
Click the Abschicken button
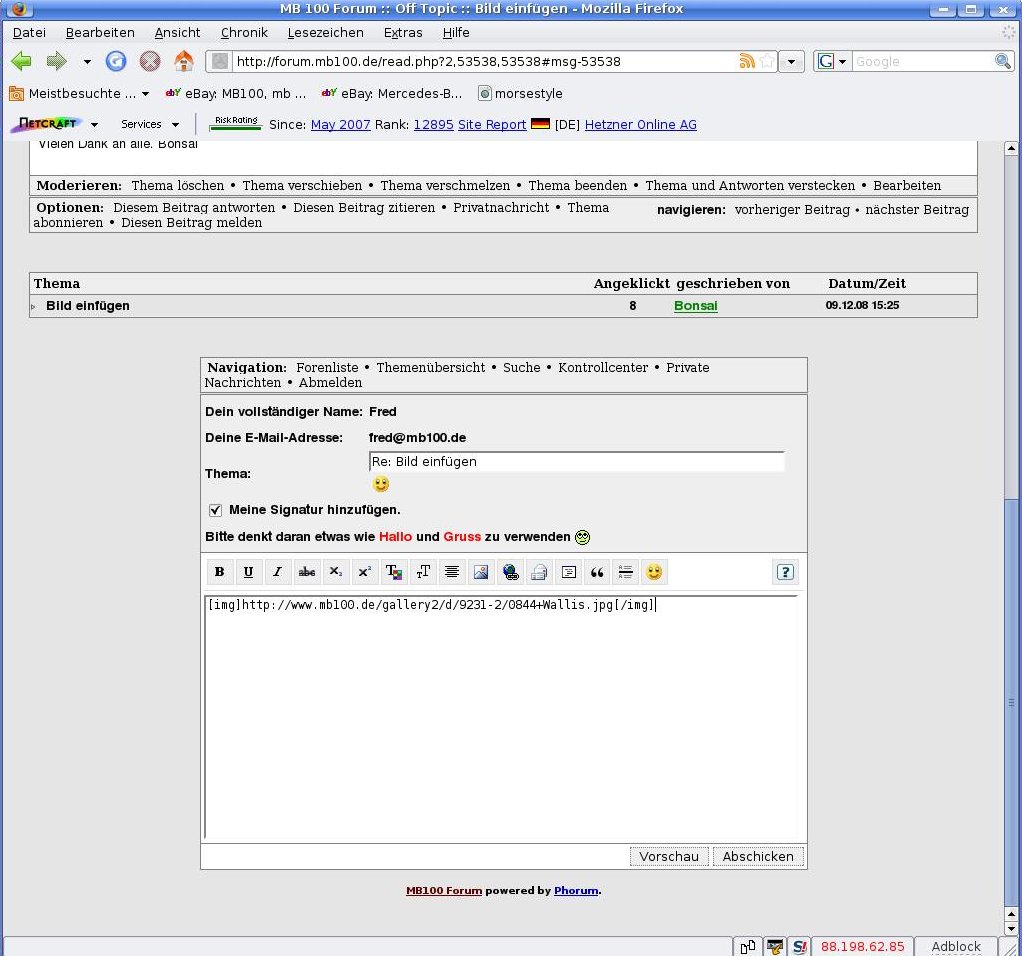[x=758, y=856]
